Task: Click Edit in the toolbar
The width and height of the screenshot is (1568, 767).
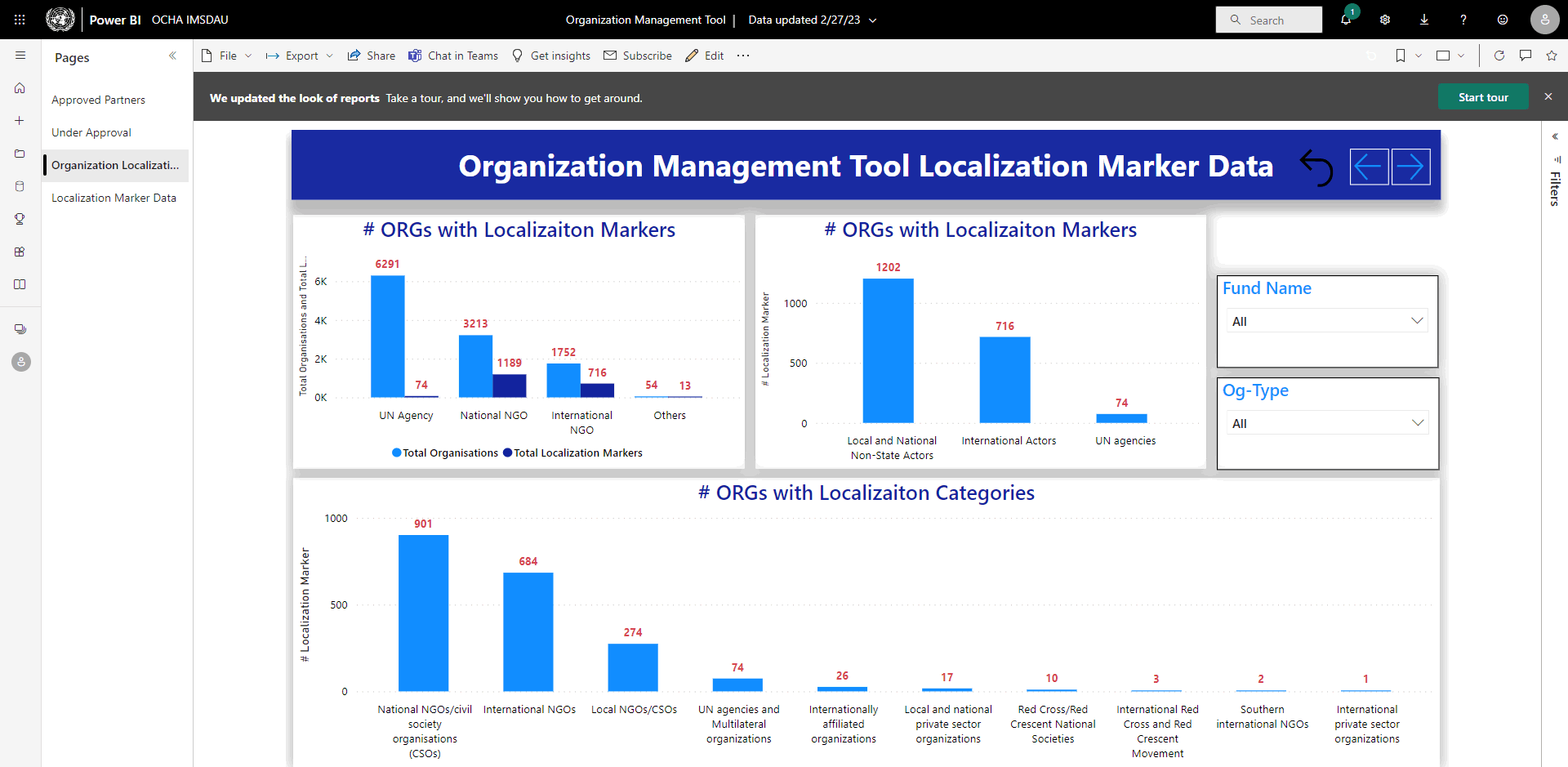Action: pos(705,56)
